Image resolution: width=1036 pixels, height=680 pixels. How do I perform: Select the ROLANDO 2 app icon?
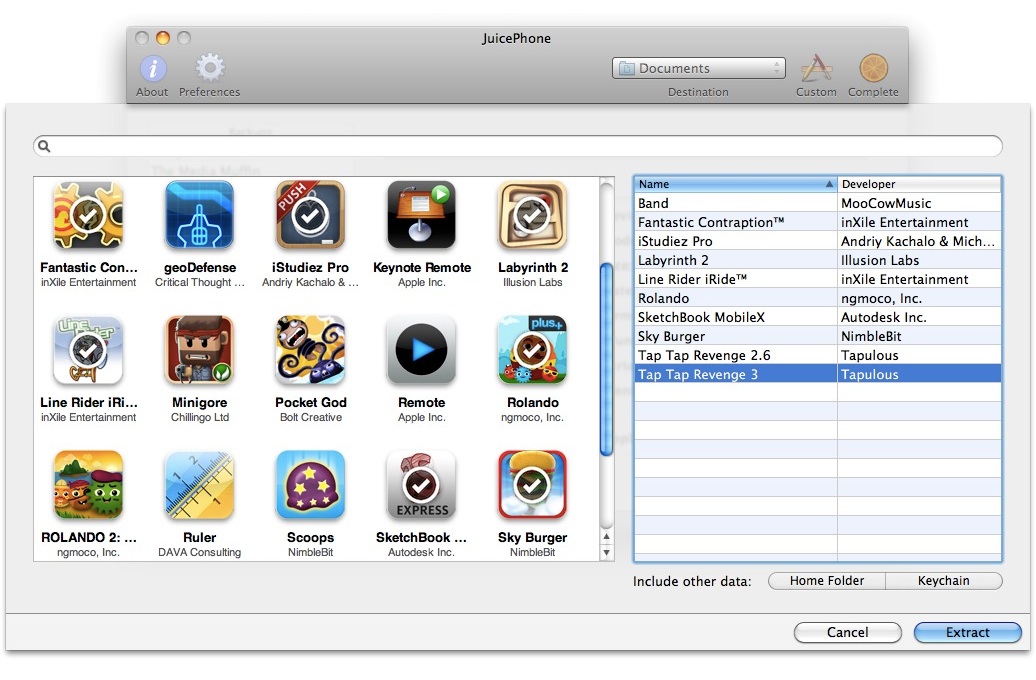pyautogui.click(x=88, y=485)
